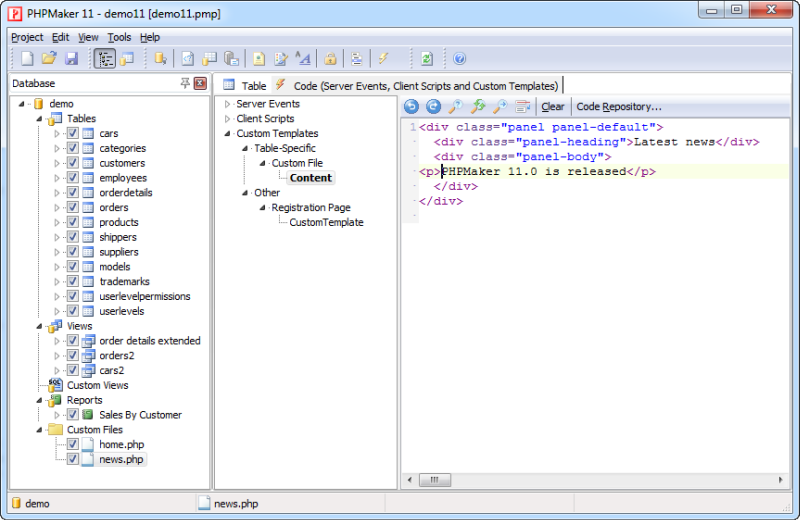The height and width of the screenshot is (520, 800).
Task: Click the padlock security settings icon
Action: (x=330, y=59)
